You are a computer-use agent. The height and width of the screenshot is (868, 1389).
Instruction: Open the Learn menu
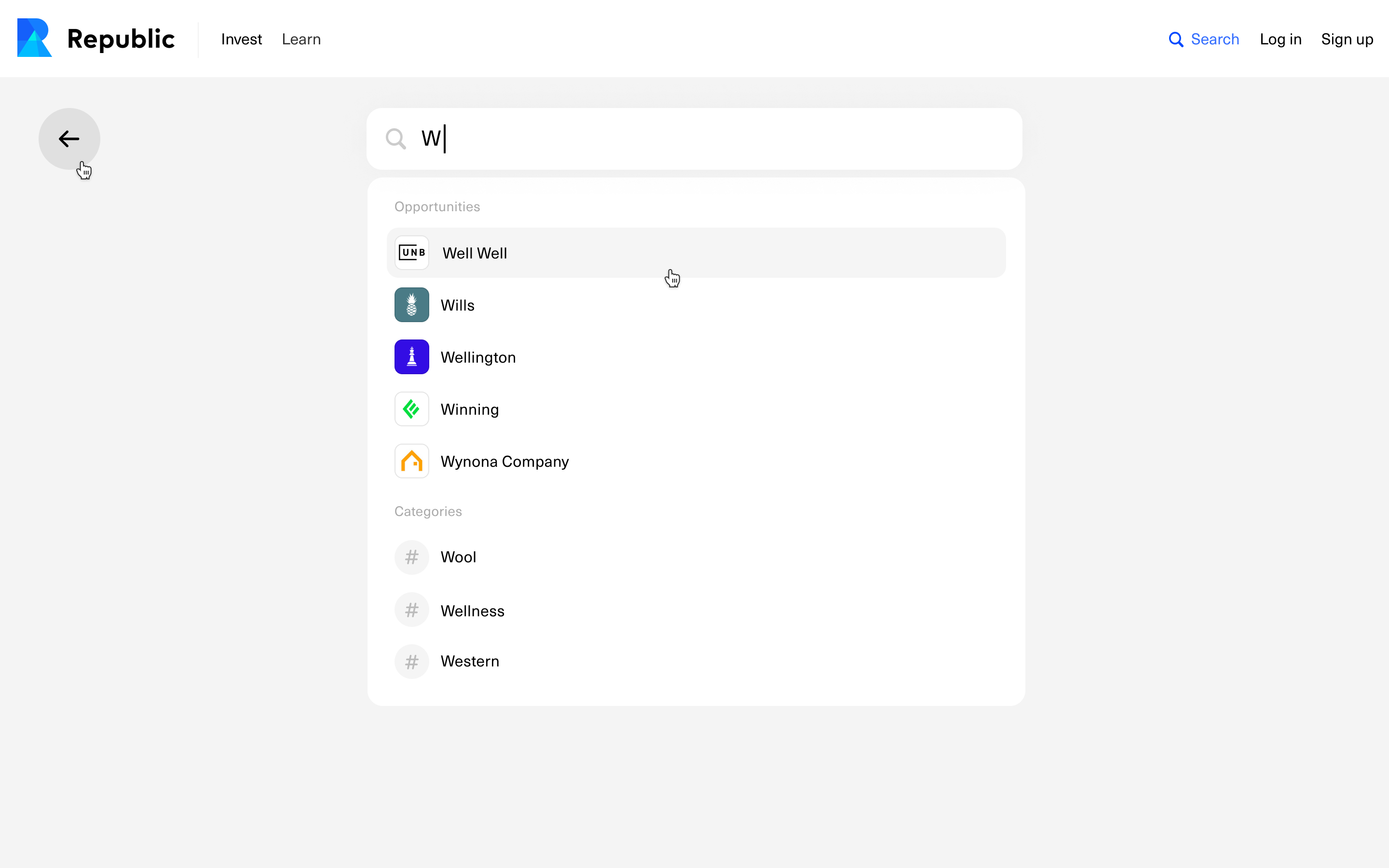(301, 40)
